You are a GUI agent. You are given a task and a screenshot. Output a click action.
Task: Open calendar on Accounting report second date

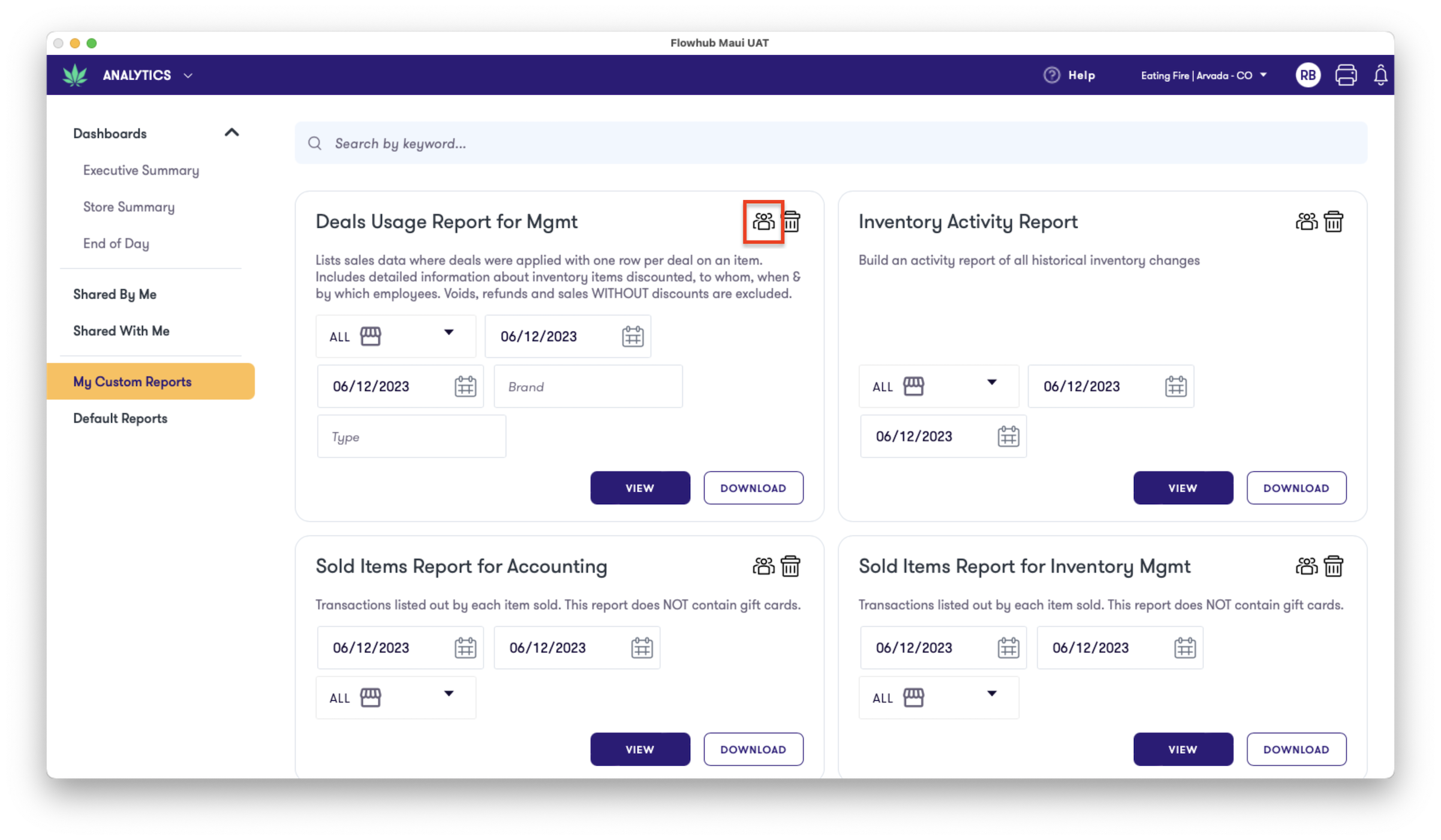pyautogui.click(x=642, y=648)
